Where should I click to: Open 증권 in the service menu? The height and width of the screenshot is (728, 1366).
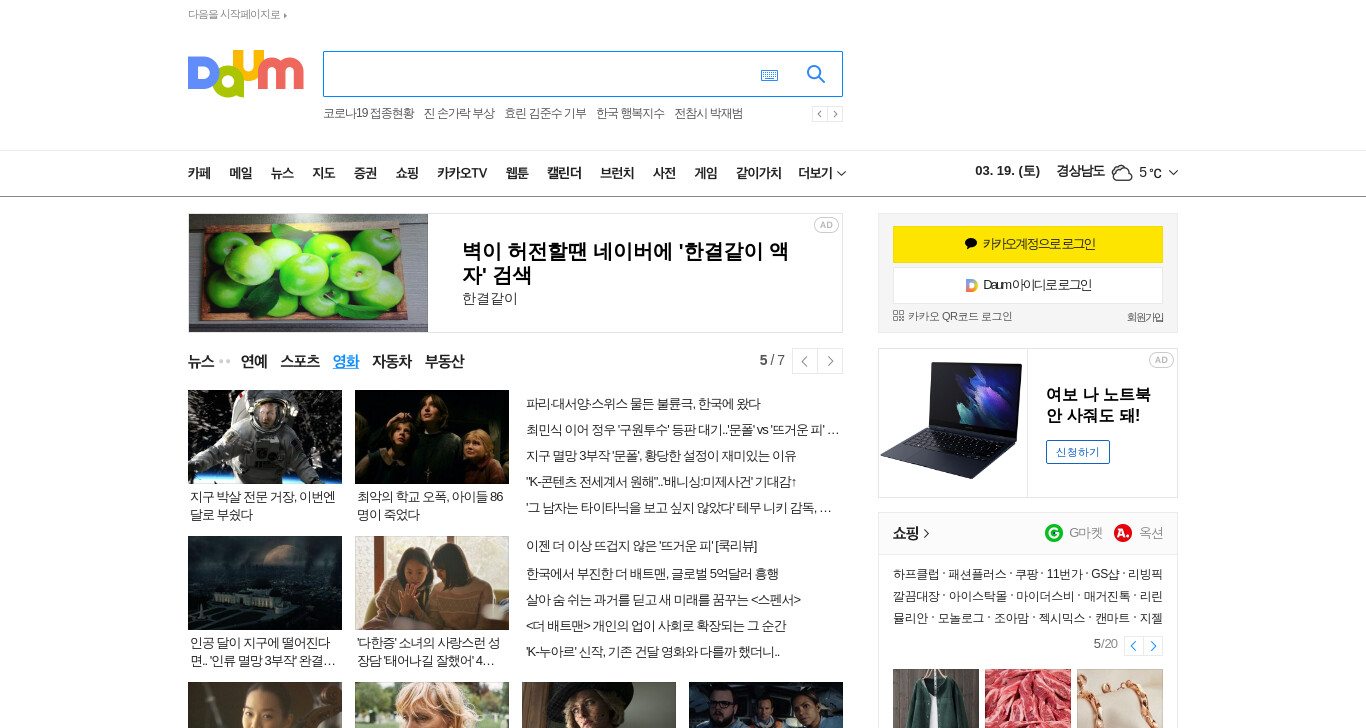click(365, 173)
